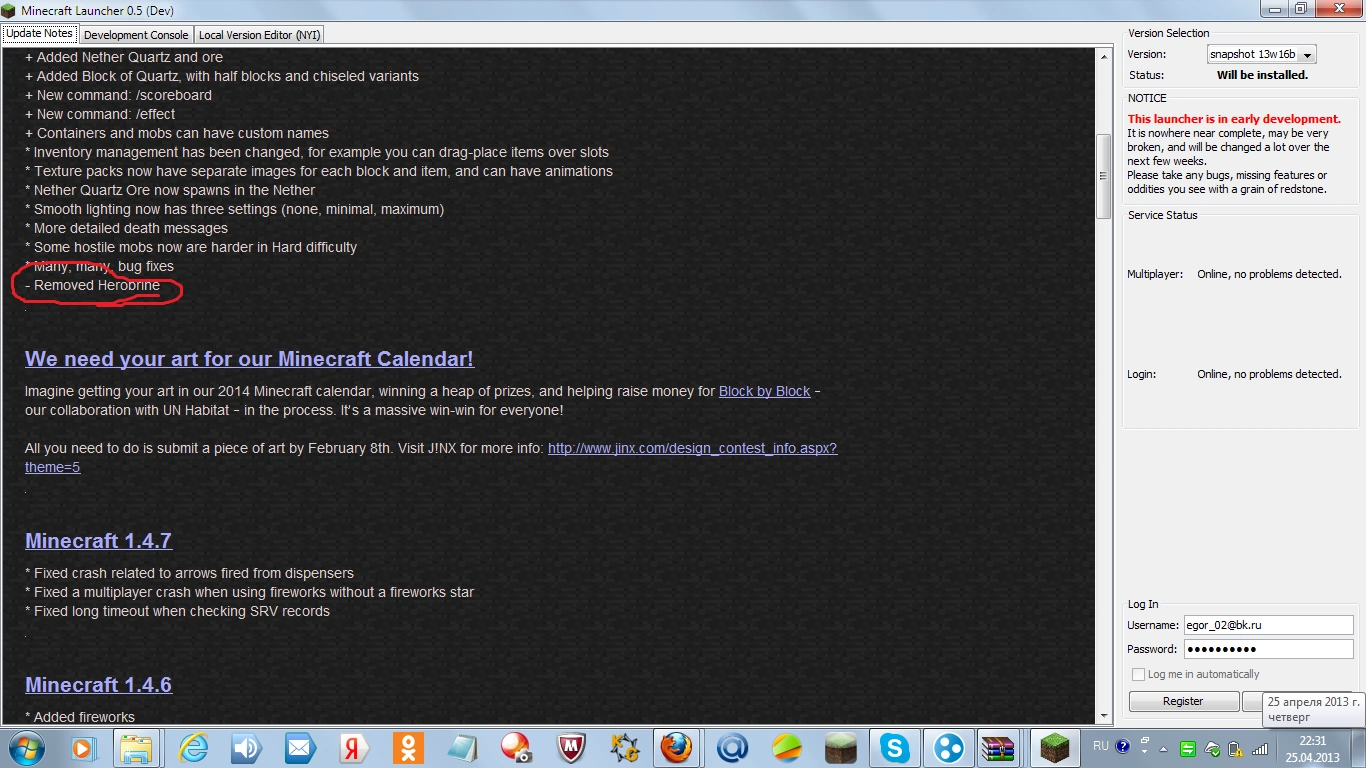Open the network signal tray icon
Screen dimensions: 1366x768
coord(1260,748)
